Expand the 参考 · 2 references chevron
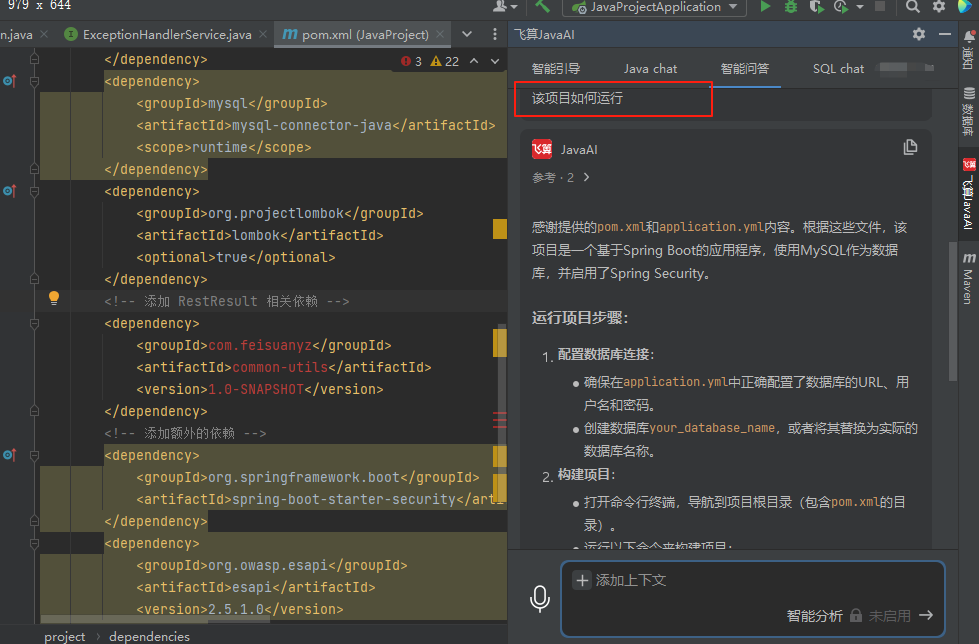 pyautogui.click(x=586, y=177)
